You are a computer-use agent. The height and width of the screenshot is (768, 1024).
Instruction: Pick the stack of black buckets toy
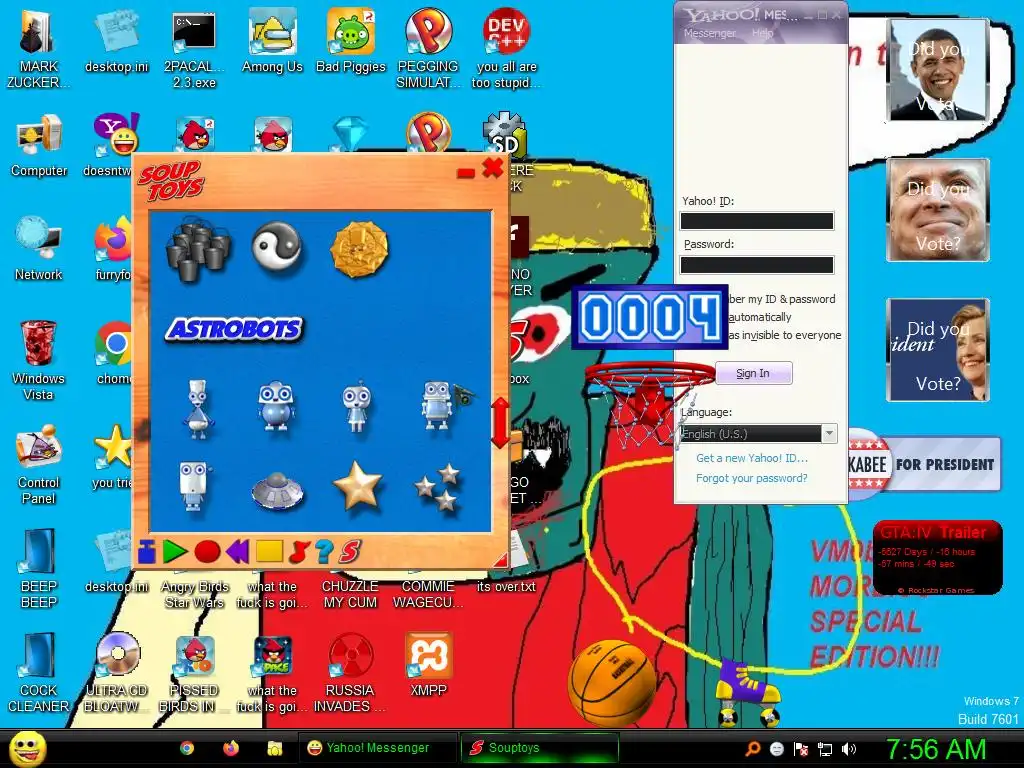[199, 249]
